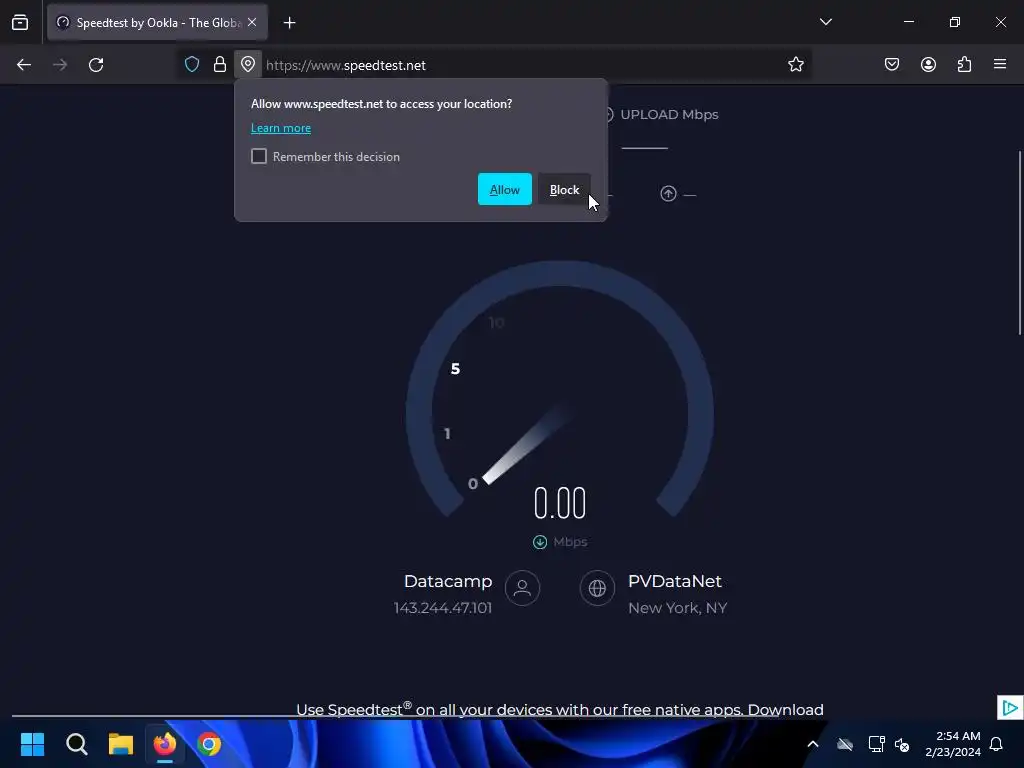Screen dimensions: 1024x768
Task: Click the AdChoices icon at bottom right
Action: point(1010,707)
